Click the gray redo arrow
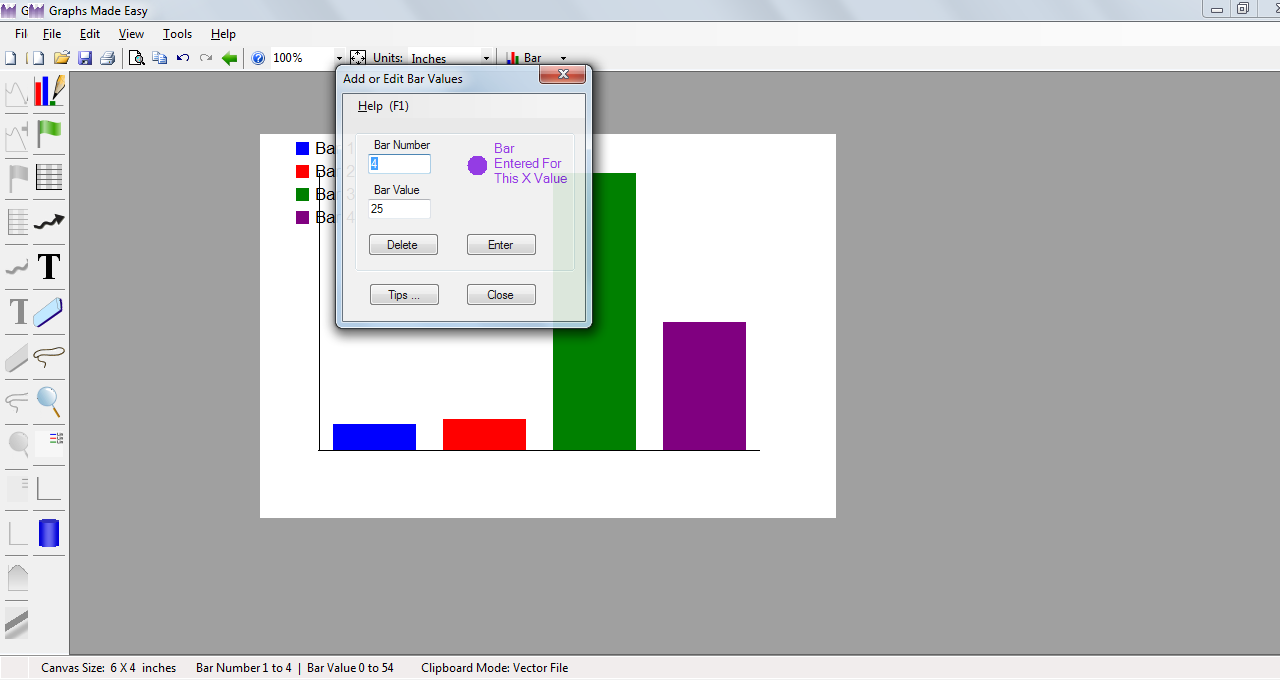 point(206,58)
